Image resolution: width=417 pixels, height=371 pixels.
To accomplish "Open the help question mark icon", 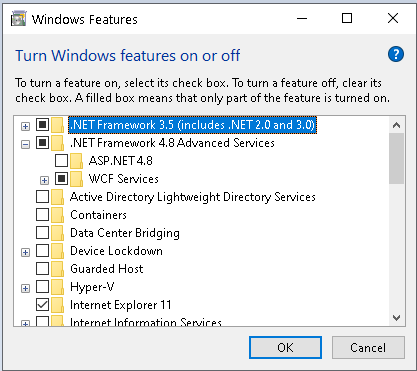I will pyautogui.click(x=396, y=54).
